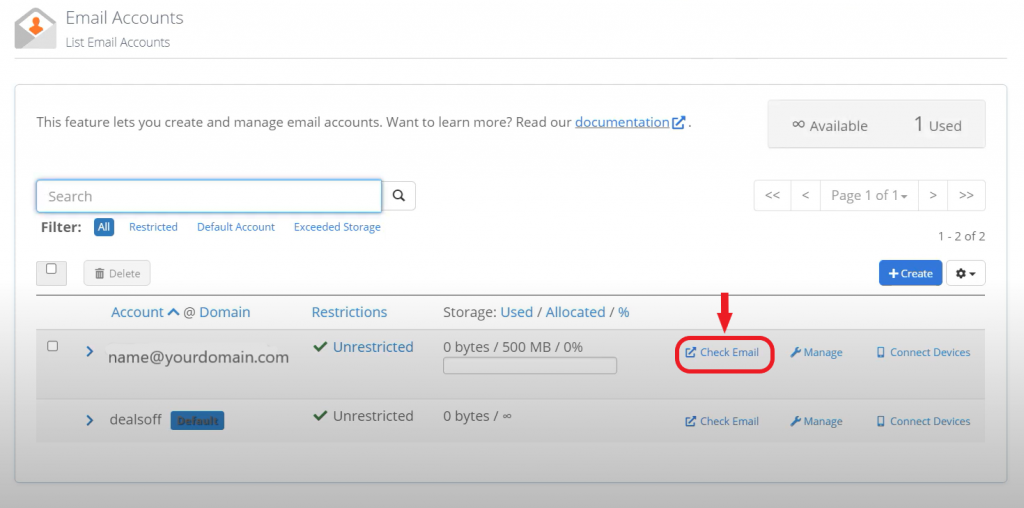Filter by Exceeded Storage

[337, 227]
